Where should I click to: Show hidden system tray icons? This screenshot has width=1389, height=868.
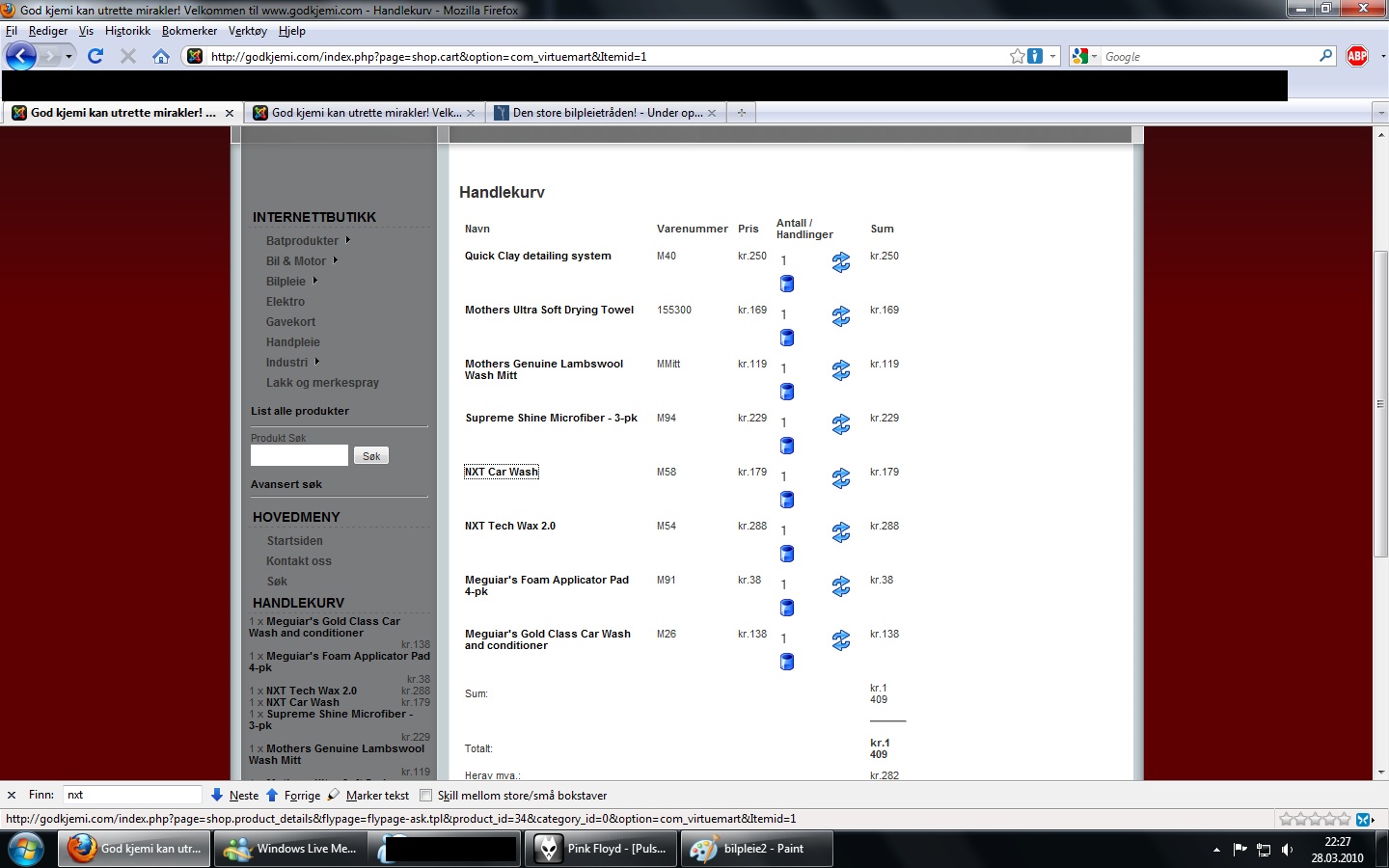pos(1216,850)
